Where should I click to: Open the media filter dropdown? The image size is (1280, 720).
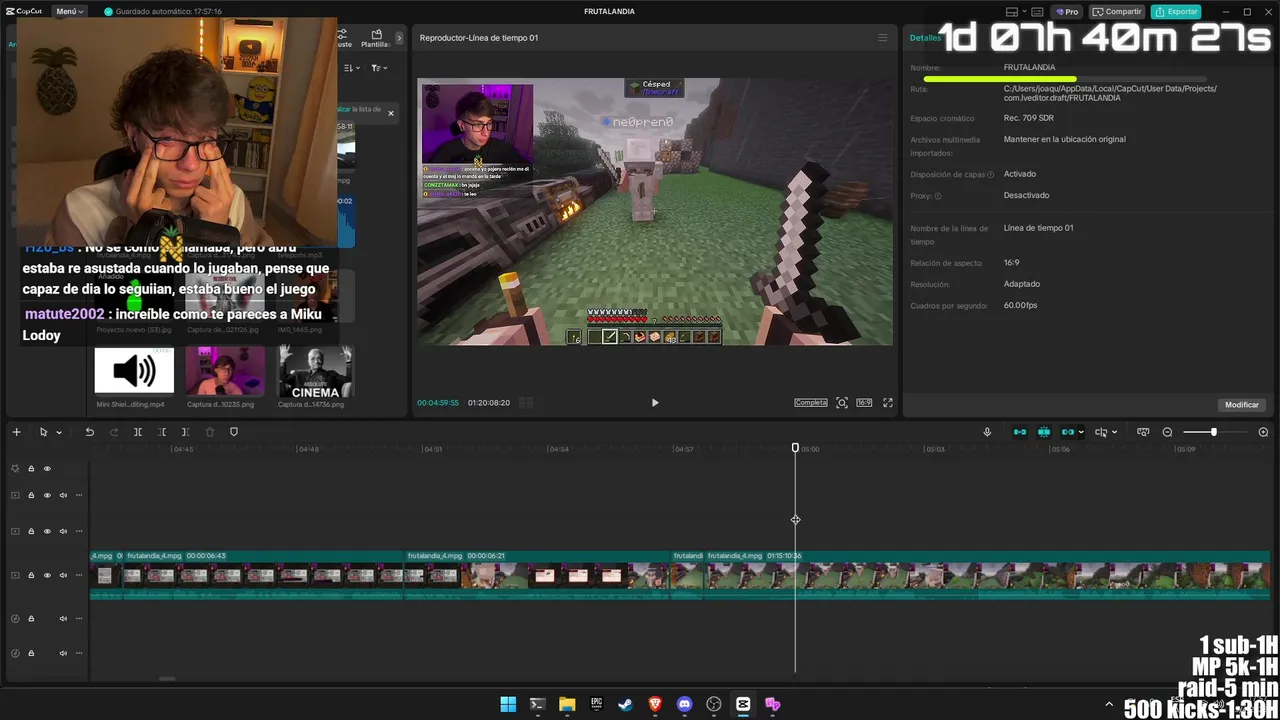[379, 68]
